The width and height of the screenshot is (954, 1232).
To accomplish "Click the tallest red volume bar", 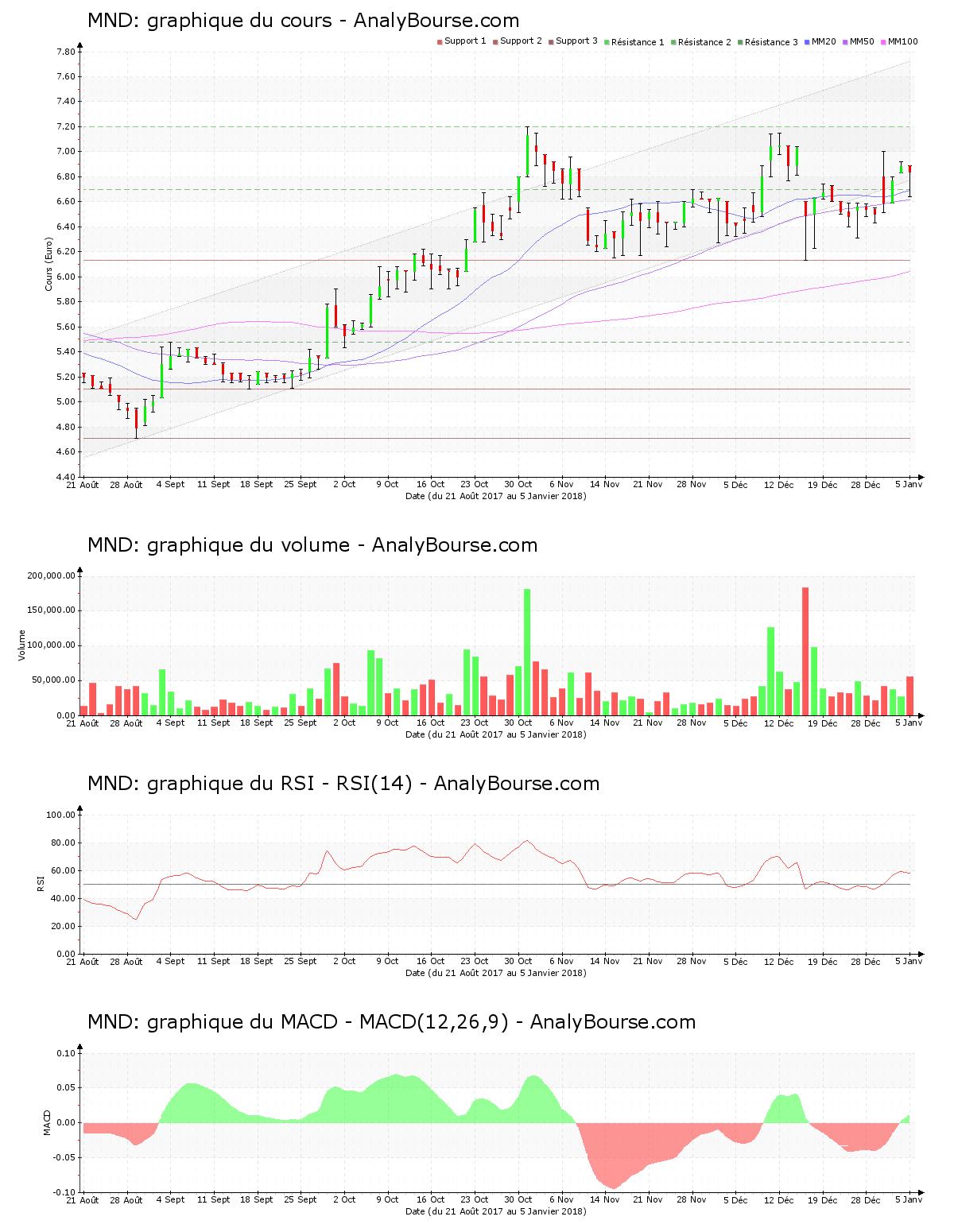I will pos(805,651).
